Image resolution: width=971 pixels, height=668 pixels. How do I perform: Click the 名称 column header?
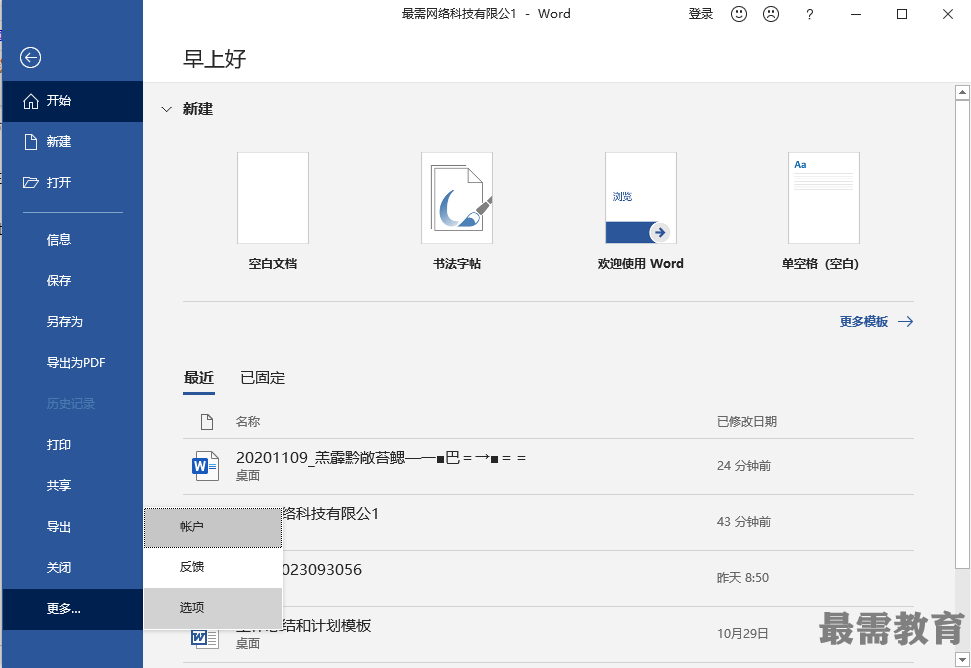tap(248, 422)
